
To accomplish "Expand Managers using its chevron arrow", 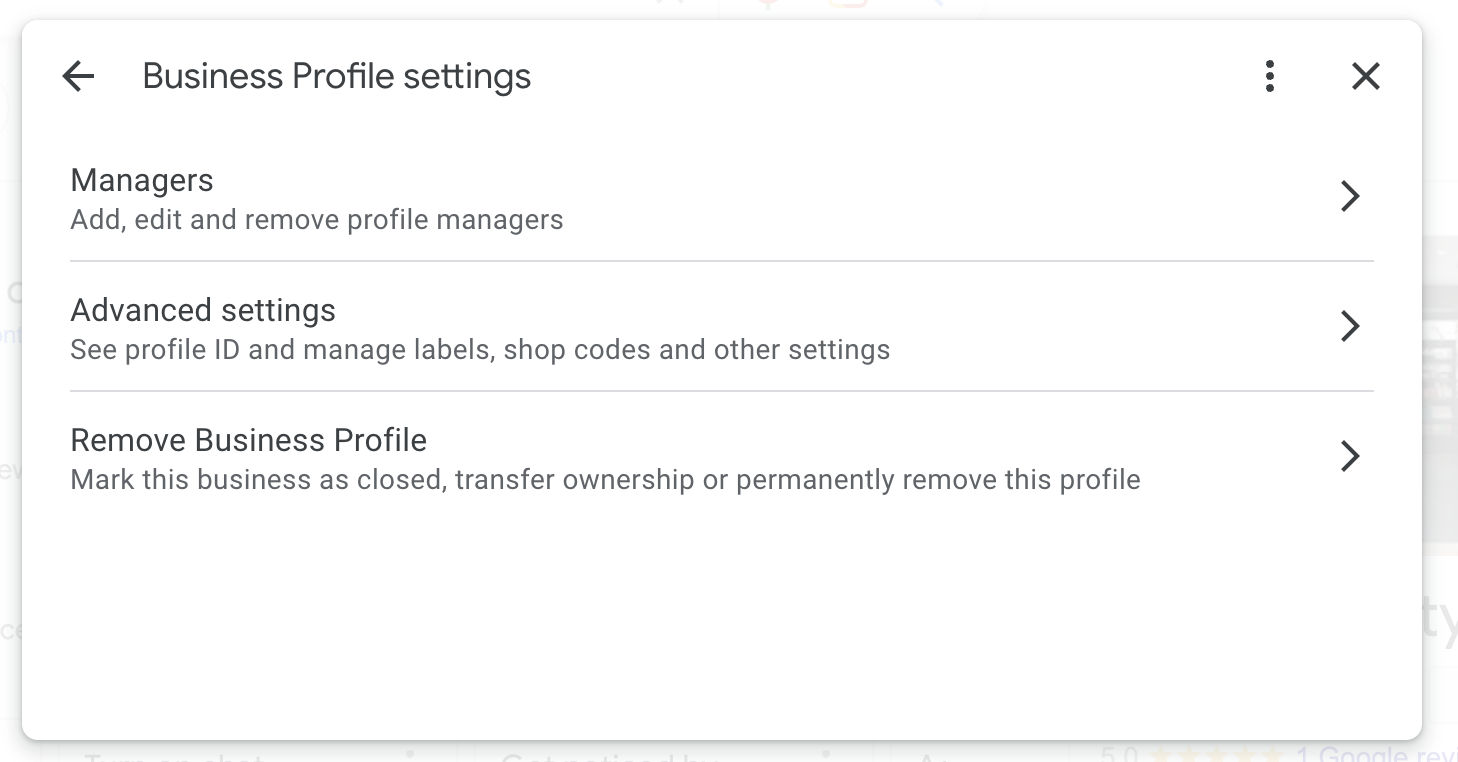I will pyautogui.click(x=1350, y=196).
